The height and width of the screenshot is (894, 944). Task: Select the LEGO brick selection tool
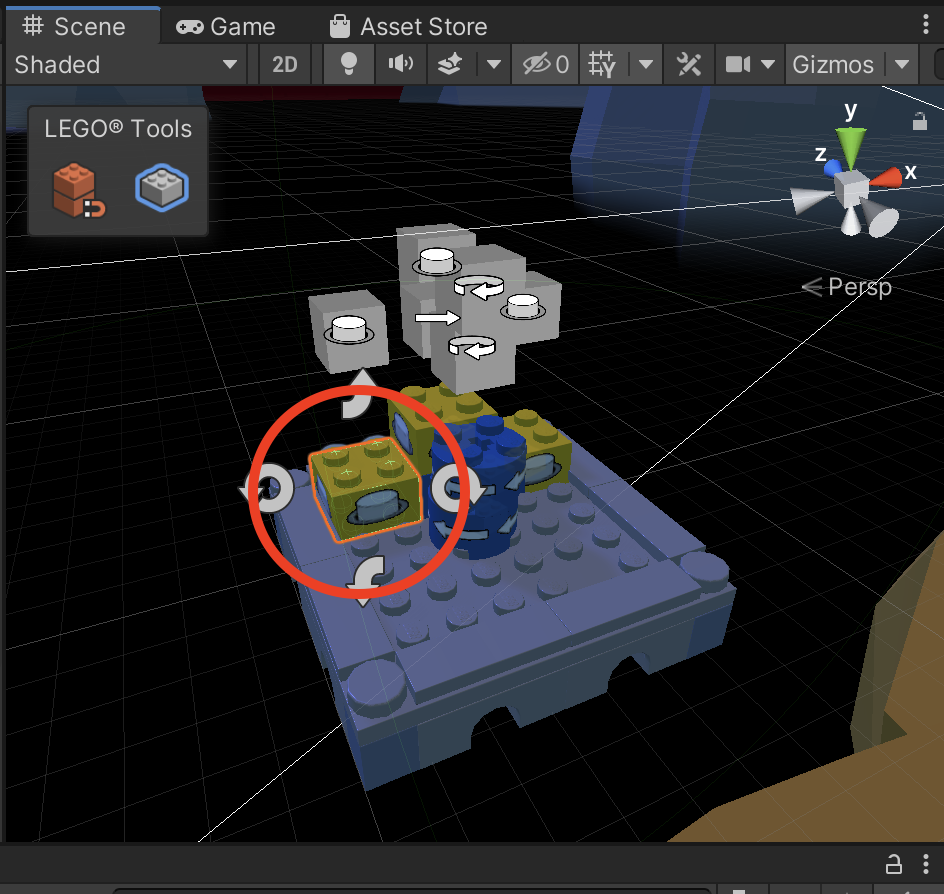click(162, 188)
